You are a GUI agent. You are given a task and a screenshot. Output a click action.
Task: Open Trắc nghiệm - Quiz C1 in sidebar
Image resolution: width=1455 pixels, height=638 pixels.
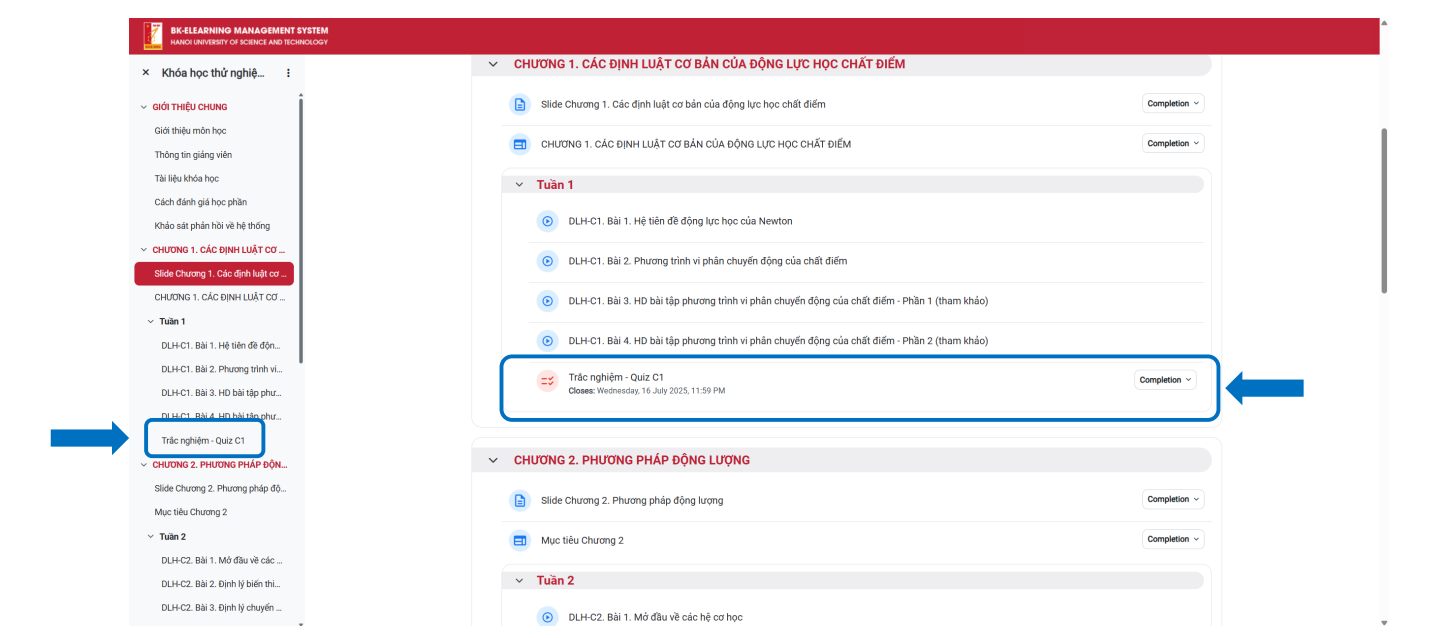pyautogui.click(x=203, y=441)
